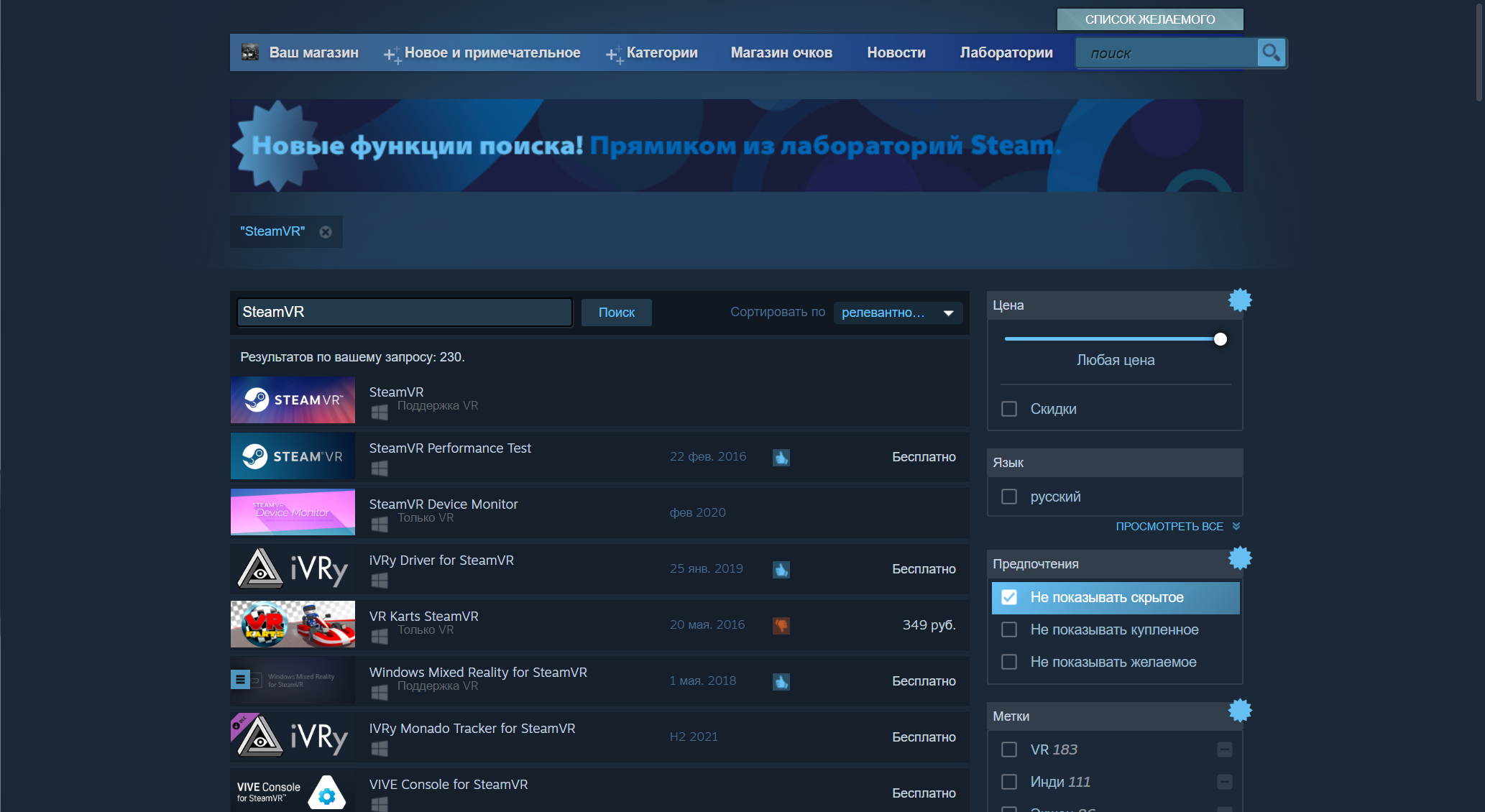
Task: Click the Tags section labs gear badge
Action: click(x=1240, y=711)
